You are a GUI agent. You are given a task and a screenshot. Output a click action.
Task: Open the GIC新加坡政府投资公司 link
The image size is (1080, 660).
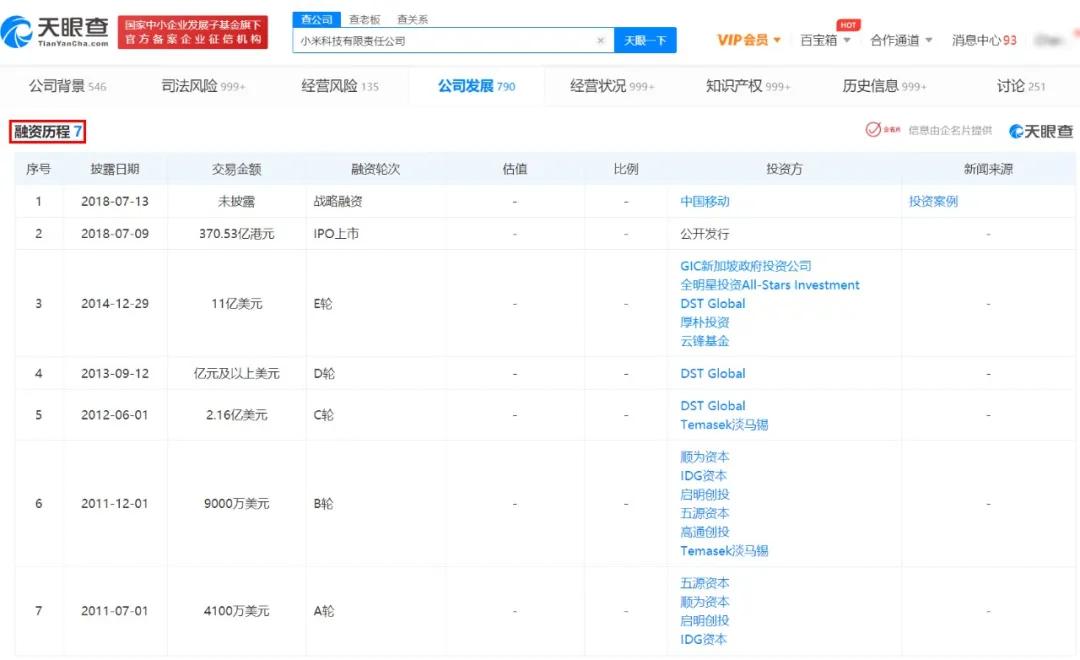745,266
